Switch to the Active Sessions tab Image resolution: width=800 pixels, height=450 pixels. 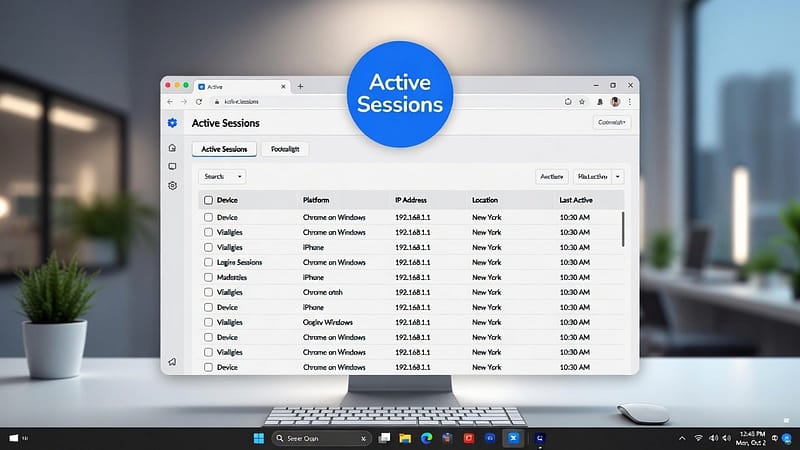[224, 149]
